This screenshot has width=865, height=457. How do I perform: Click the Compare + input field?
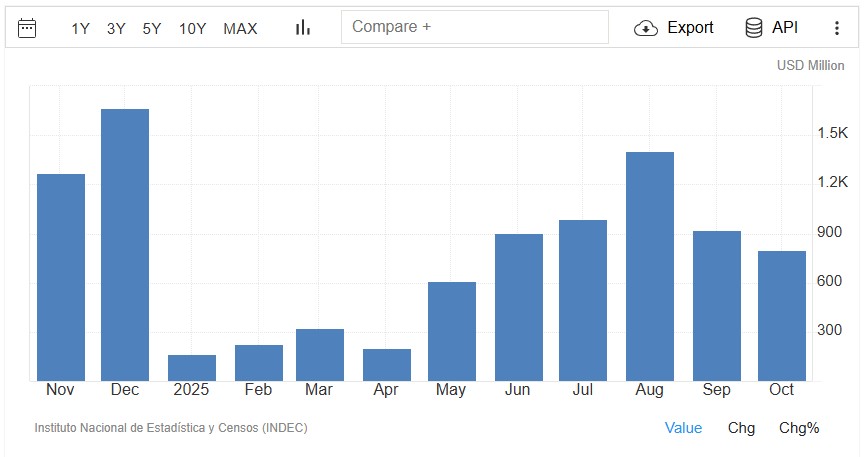(x=474, y=27)
